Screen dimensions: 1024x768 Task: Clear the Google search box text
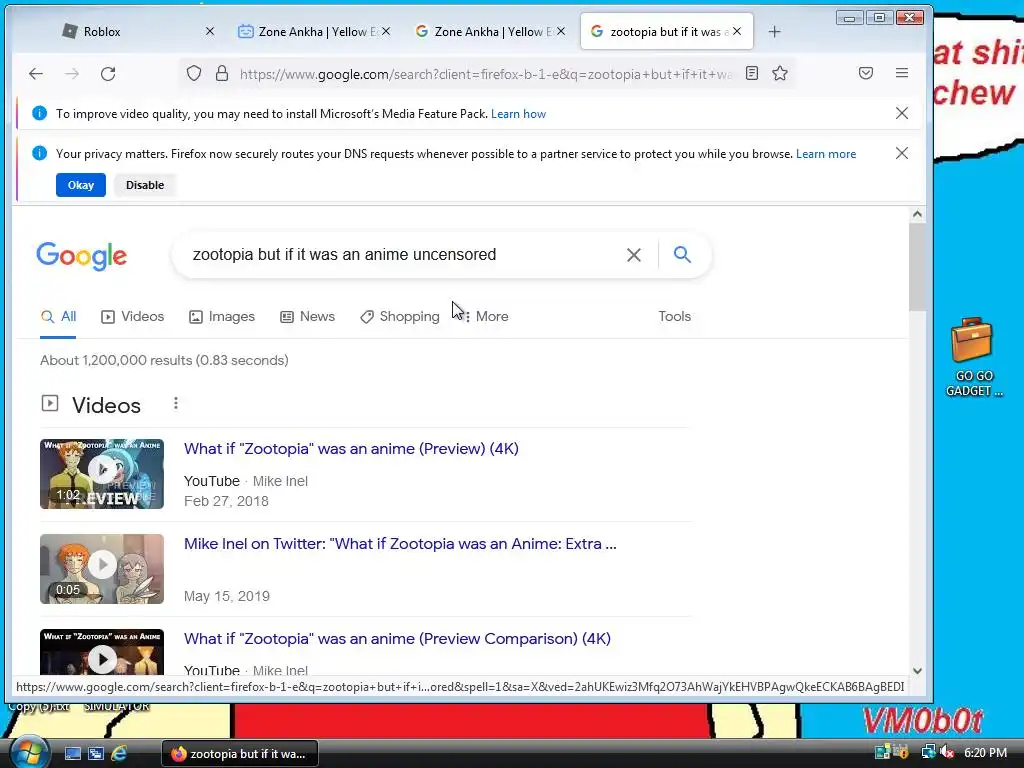point(633,255)
